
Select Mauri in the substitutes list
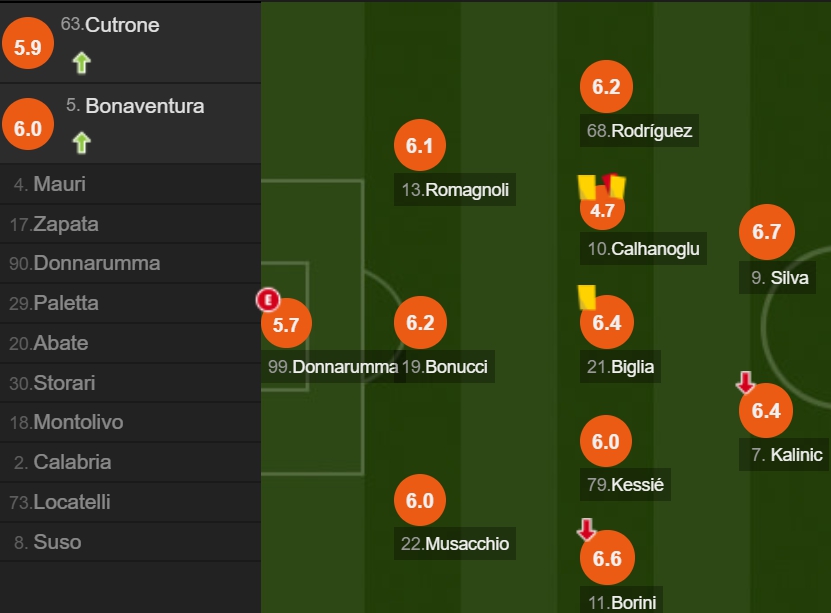pos(130,184)
